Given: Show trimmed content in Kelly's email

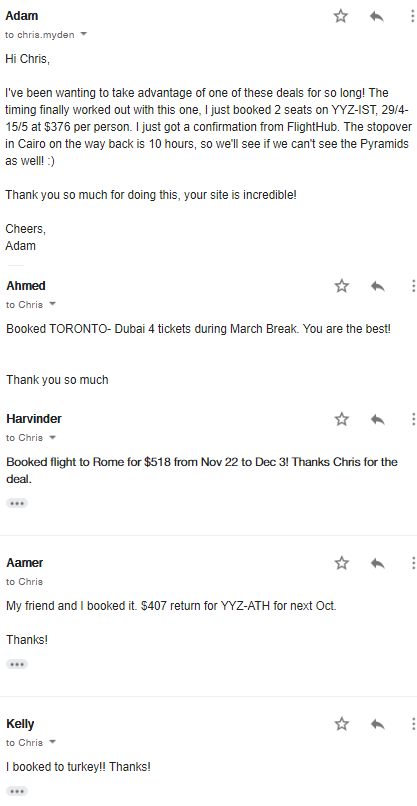Looking at the screenshot, I should click(x=17, y=791).
